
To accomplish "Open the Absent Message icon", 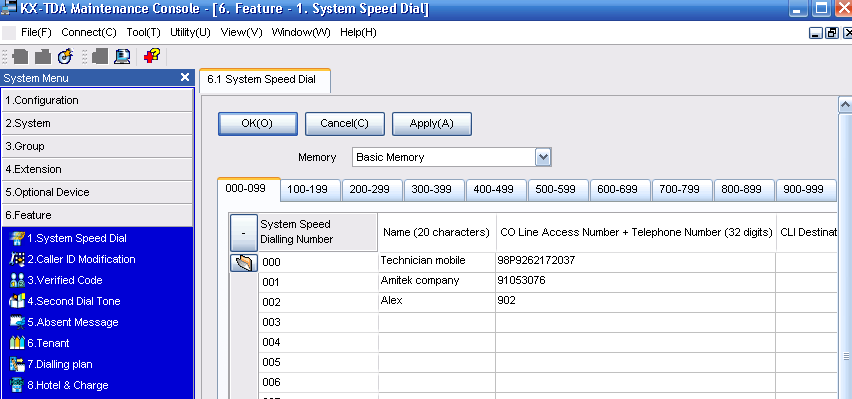I will click(x=17, y=322).
